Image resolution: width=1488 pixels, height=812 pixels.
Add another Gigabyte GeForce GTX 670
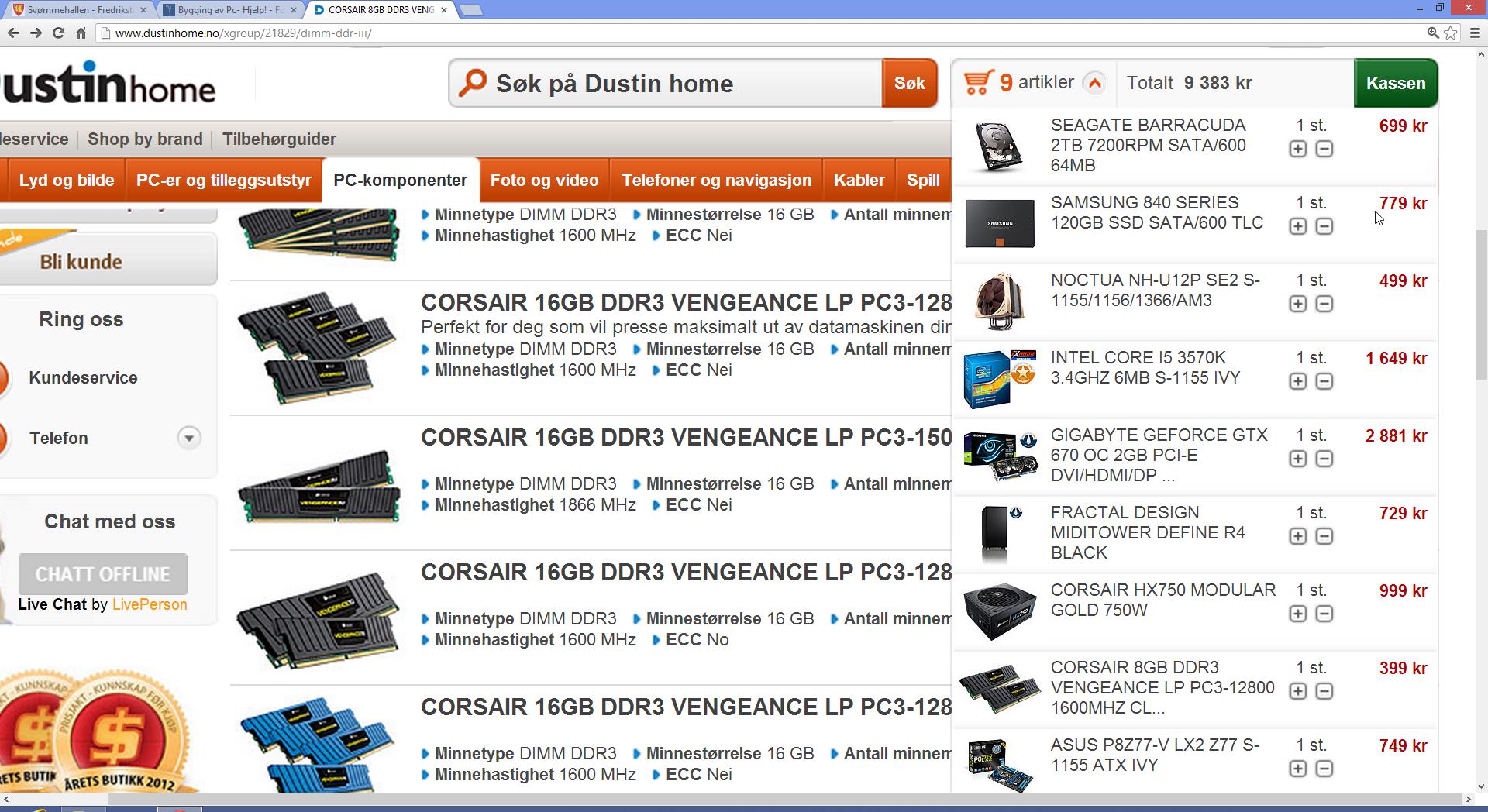[x=1298, y=459]
